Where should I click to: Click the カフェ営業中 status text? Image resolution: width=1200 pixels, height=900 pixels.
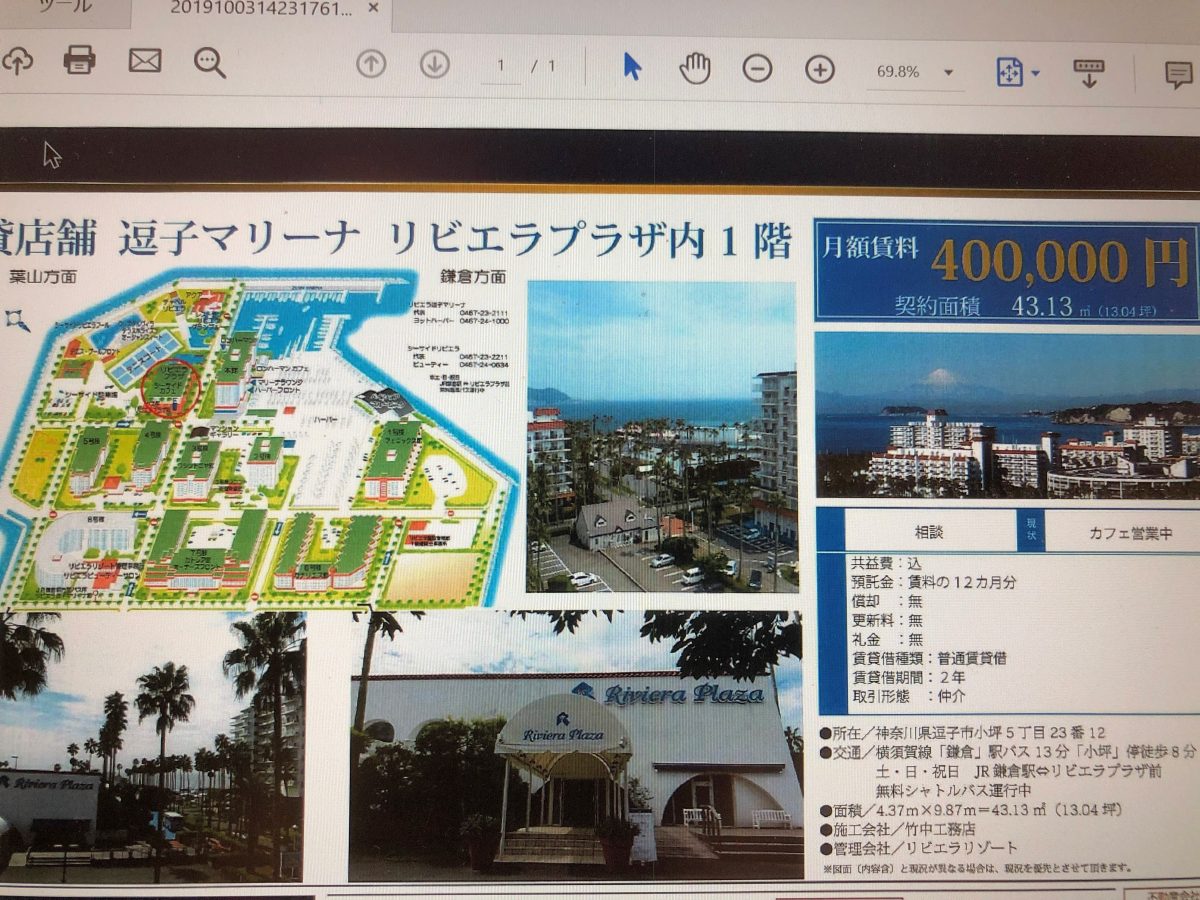click(1130, 534)
